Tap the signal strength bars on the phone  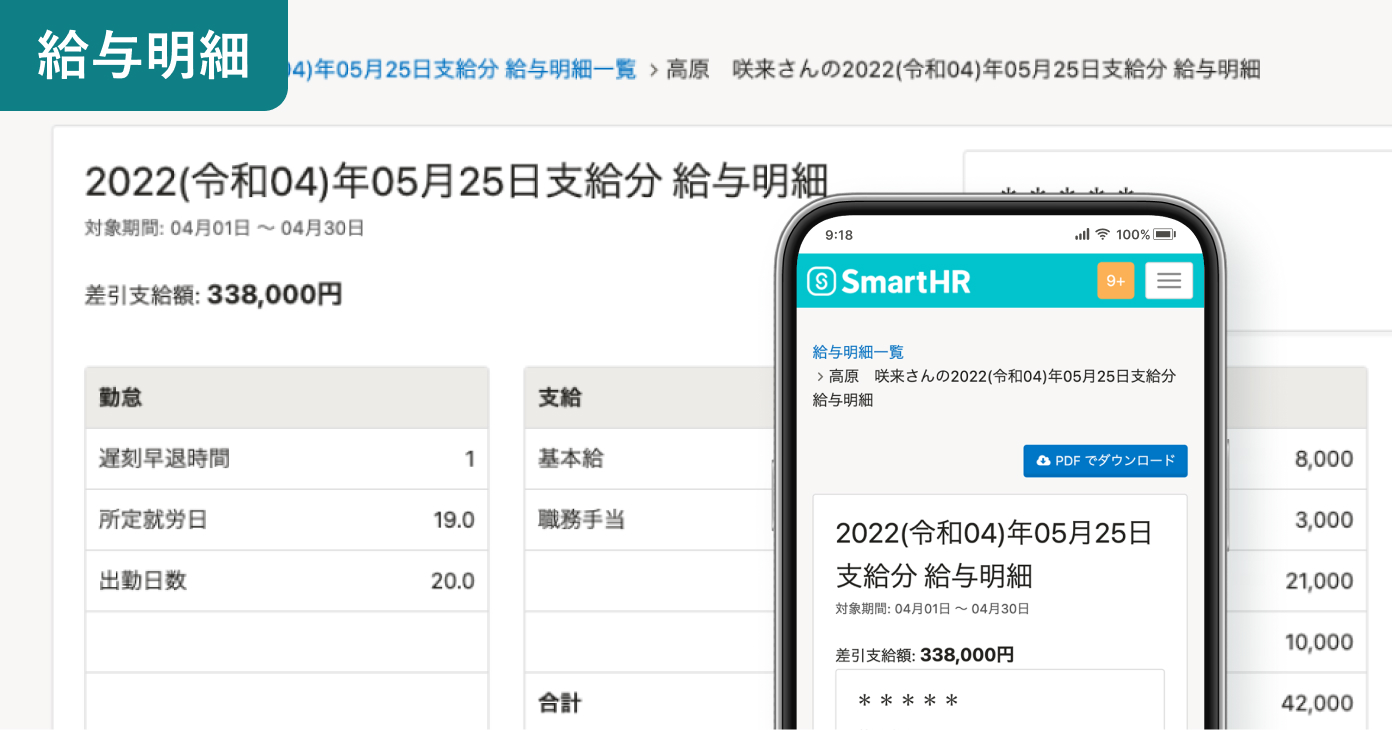pyautogui.click(x=1082, y=234)
